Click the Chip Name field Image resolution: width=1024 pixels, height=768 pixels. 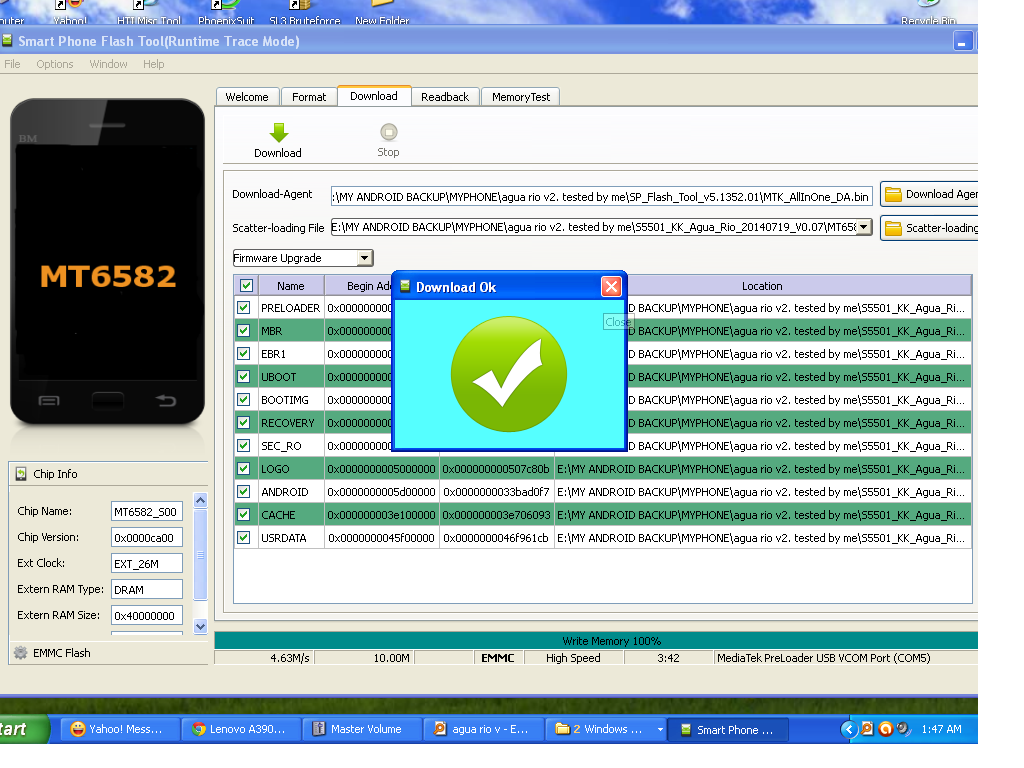pyautogui.click(x=146, y=511)
